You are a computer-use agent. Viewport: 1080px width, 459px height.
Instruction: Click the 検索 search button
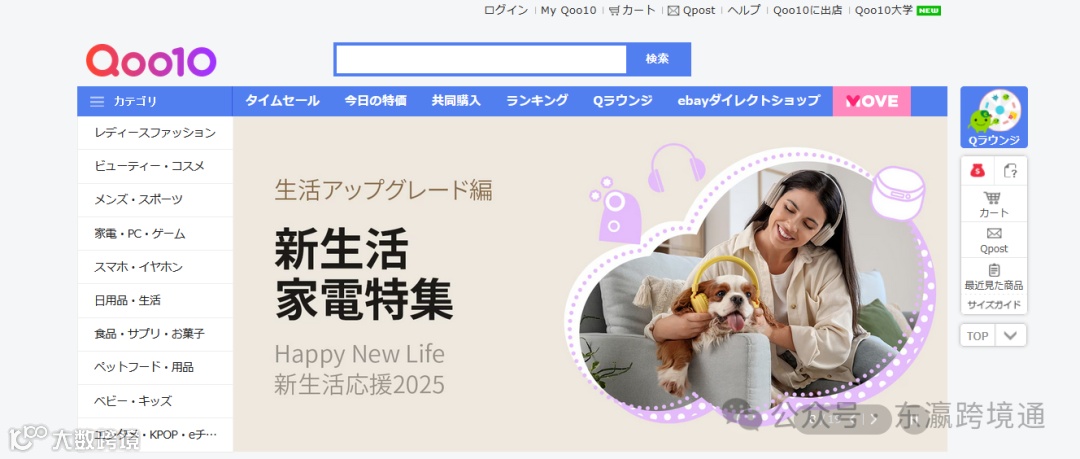tap(658, 59)
